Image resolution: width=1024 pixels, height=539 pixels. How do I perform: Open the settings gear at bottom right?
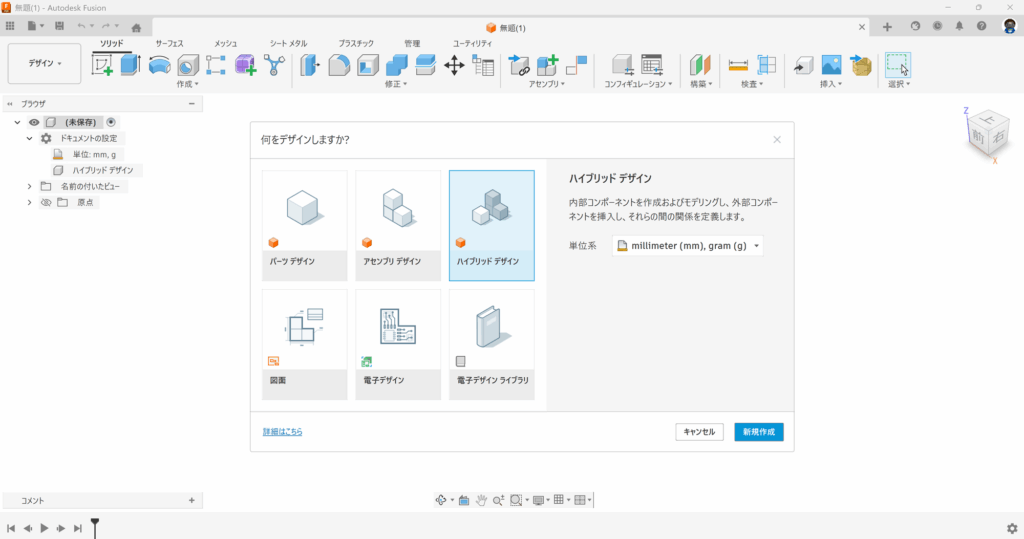1011,528
